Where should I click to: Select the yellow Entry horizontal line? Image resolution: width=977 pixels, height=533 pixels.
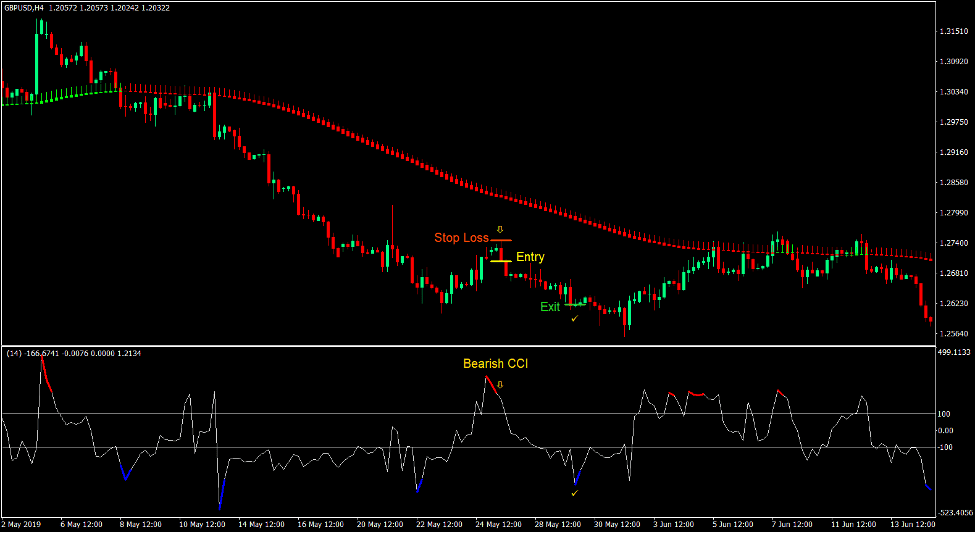click(x=500, y=261)
